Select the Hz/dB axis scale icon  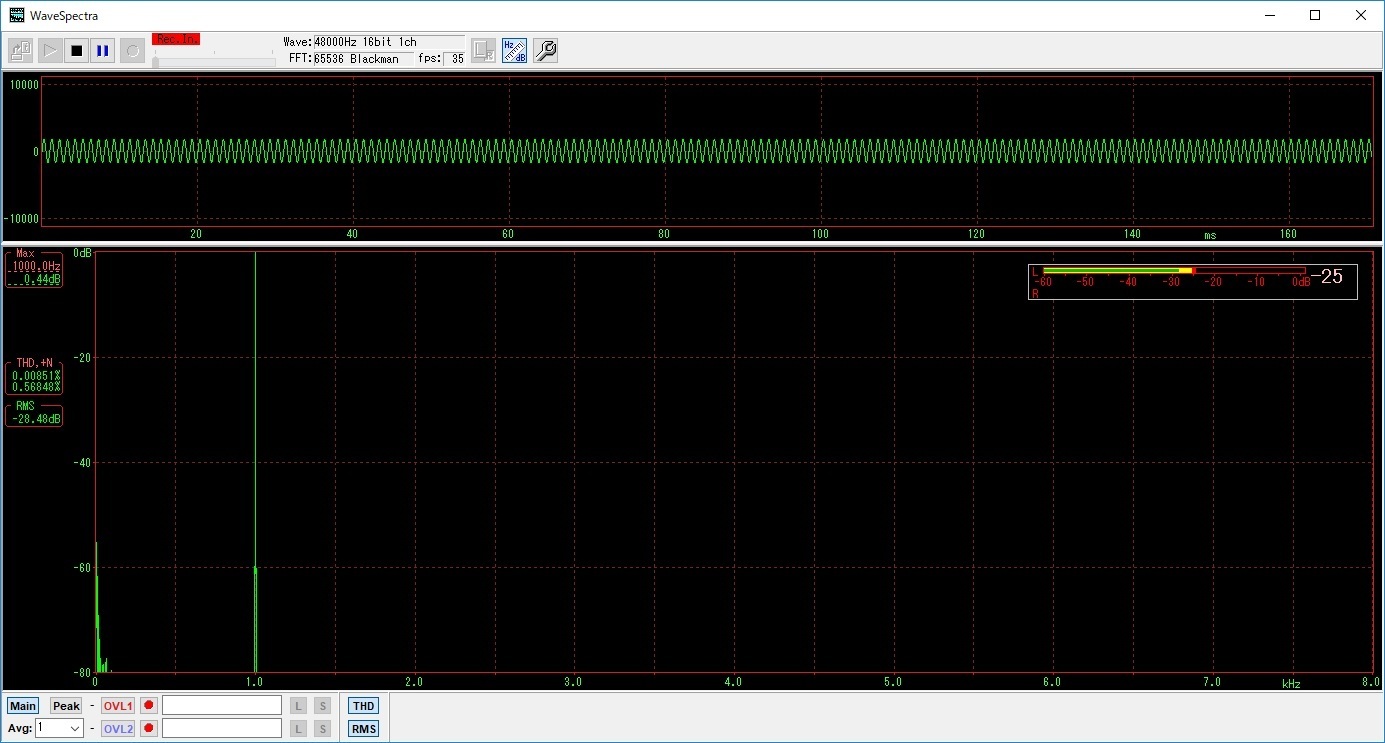513,50
